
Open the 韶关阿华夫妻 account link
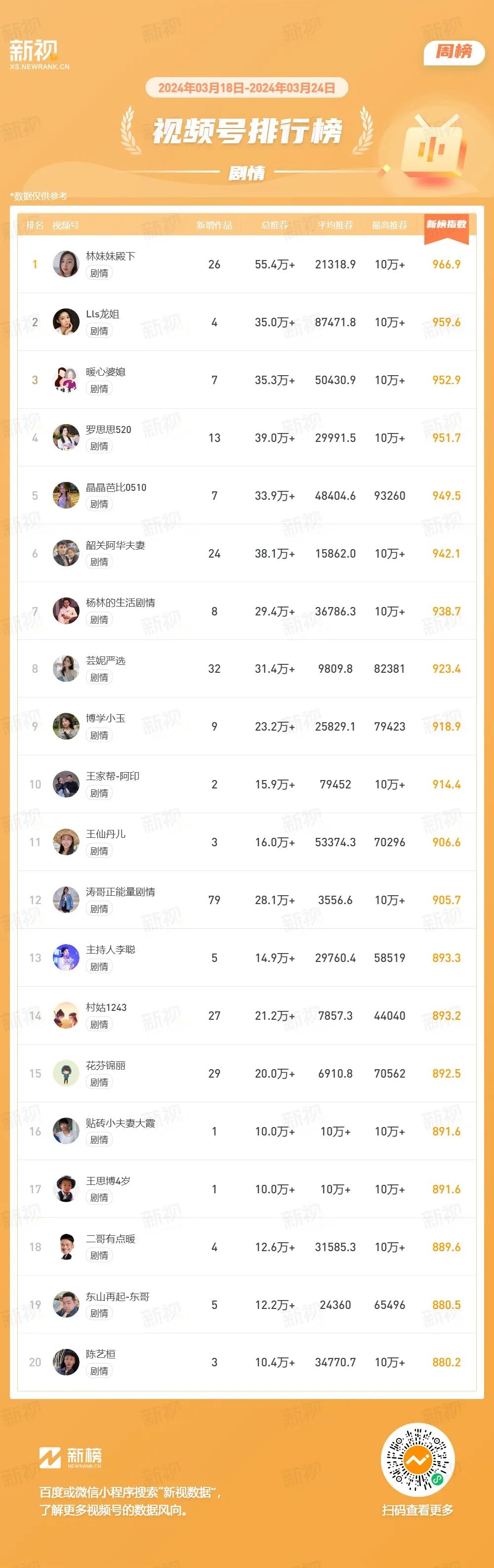116,545
